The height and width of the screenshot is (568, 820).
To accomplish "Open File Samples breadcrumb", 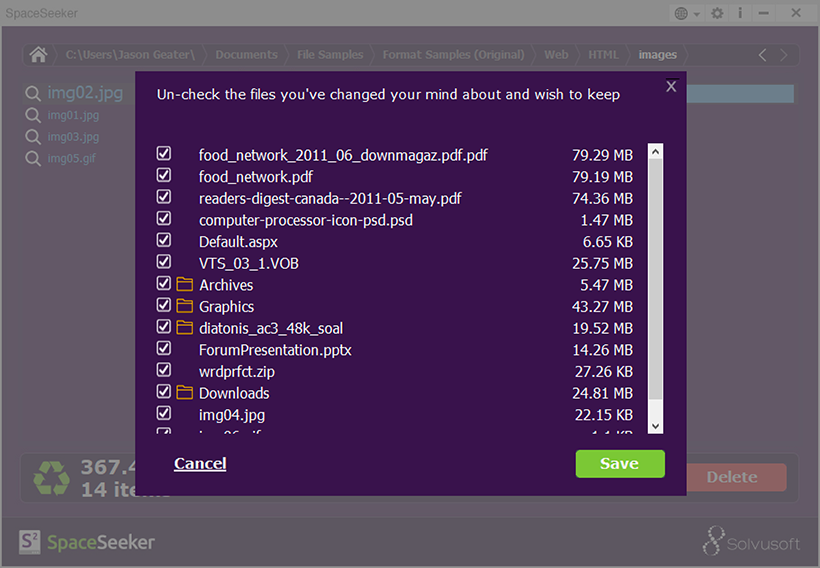I will [x=330, y=54].
